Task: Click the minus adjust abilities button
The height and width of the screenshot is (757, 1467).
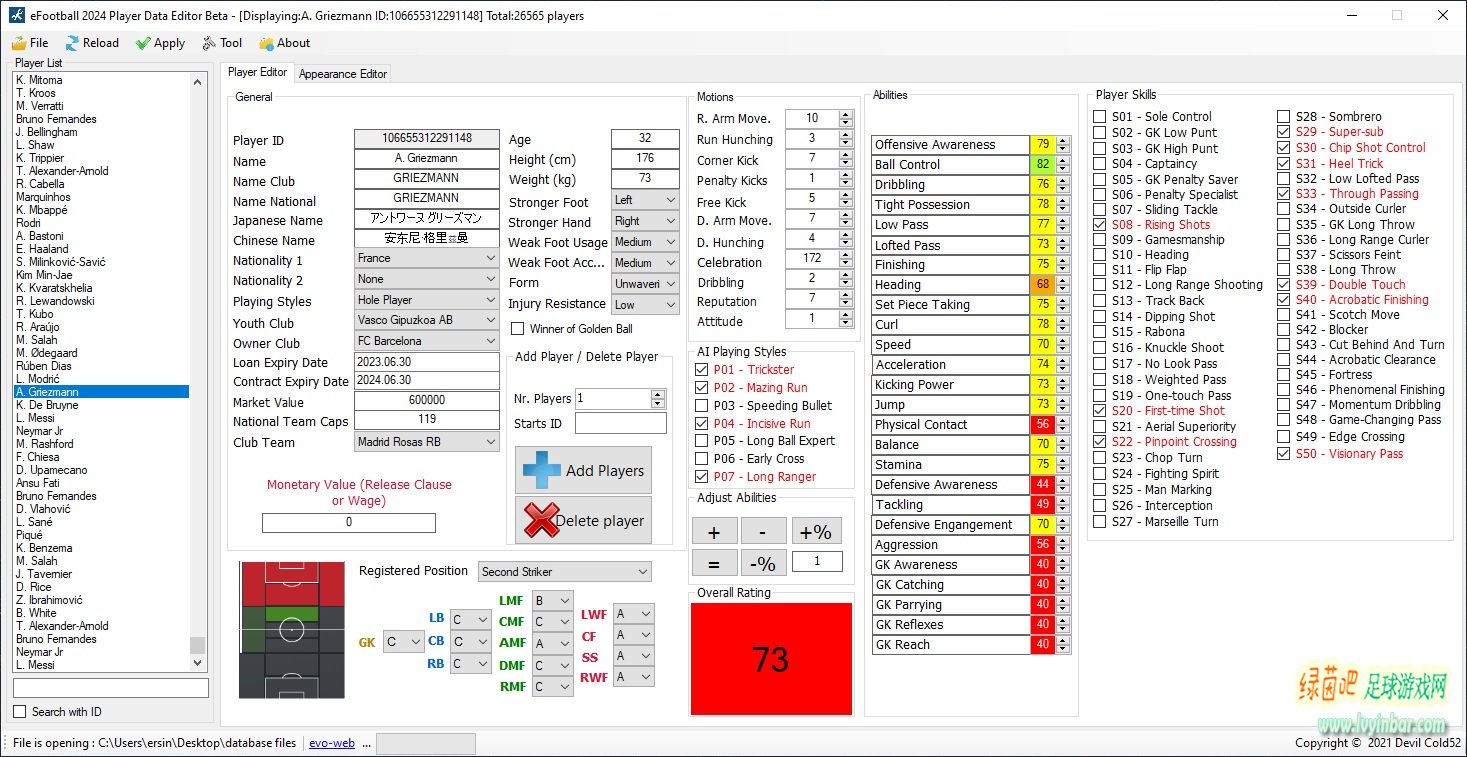Action: 763,530
